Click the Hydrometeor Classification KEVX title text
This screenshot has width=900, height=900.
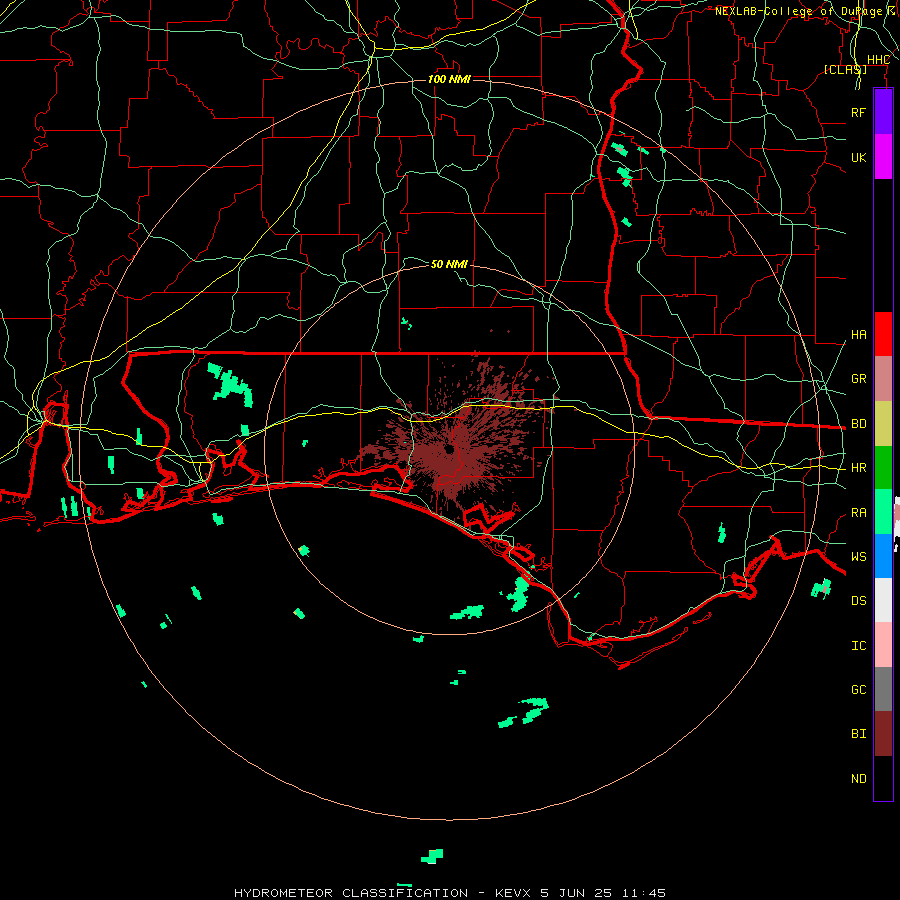449,893
